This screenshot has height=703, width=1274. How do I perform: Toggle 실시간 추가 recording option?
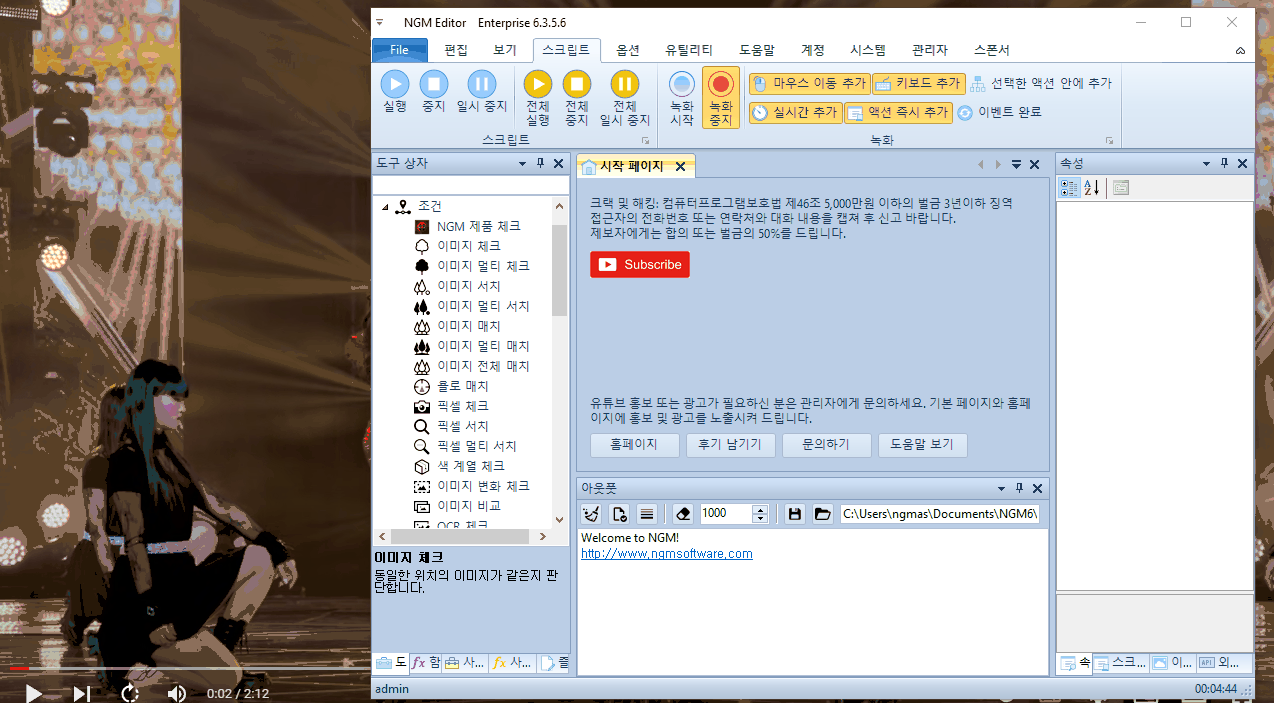794,113
